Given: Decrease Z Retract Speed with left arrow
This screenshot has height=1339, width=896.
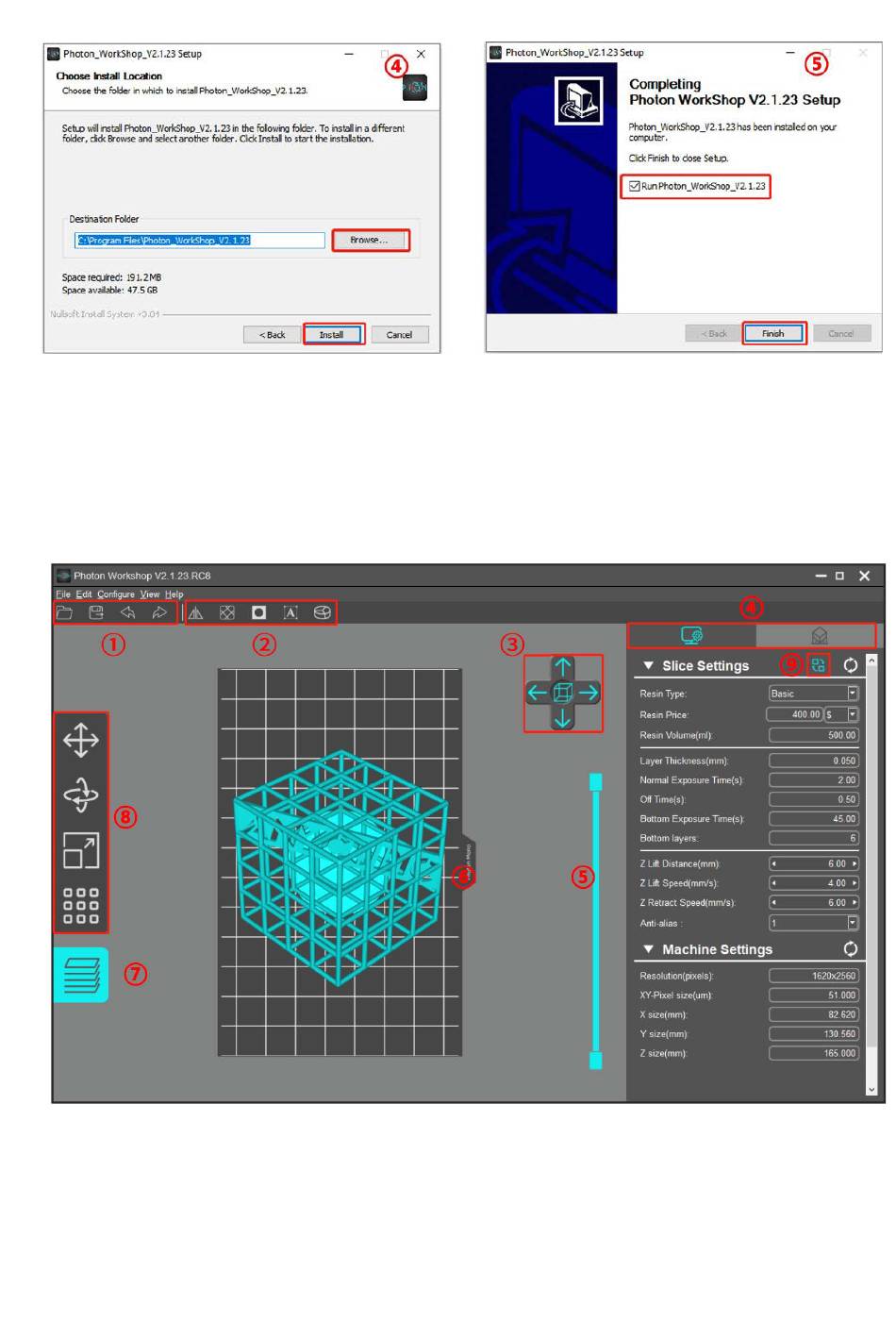Looking at the screenshot, I should (x=774, y=902).
